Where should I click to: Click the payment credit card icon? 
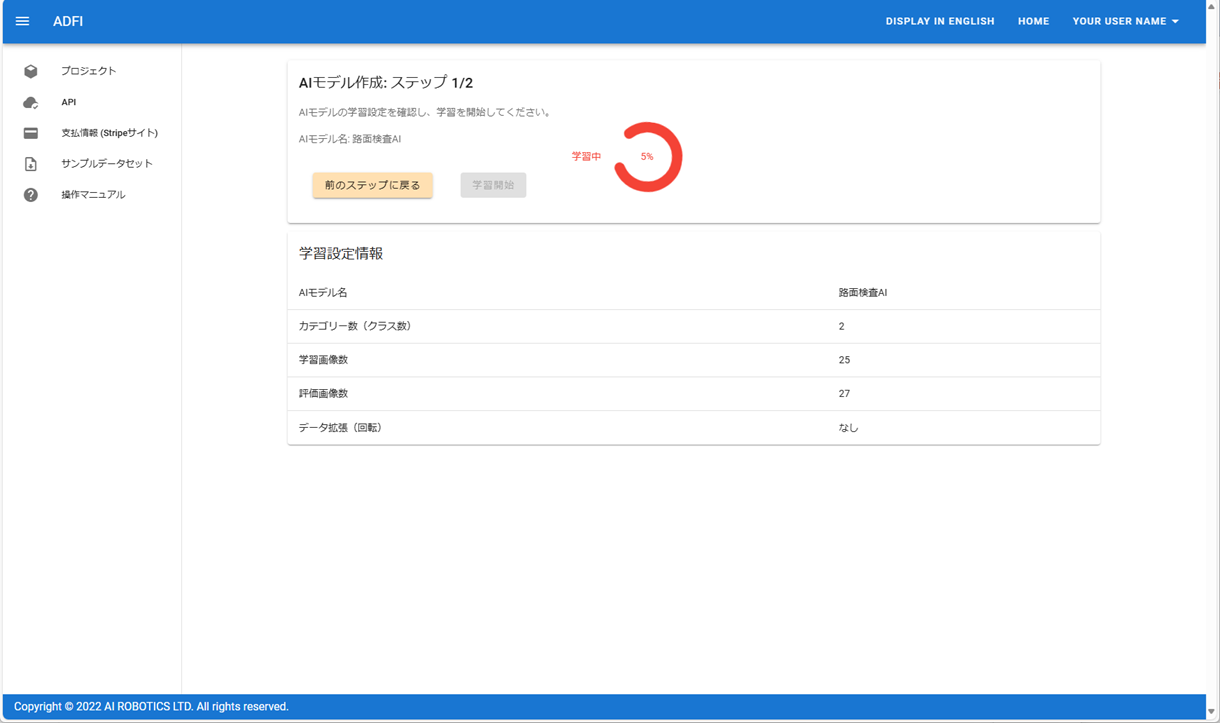(x=31, y=133)
